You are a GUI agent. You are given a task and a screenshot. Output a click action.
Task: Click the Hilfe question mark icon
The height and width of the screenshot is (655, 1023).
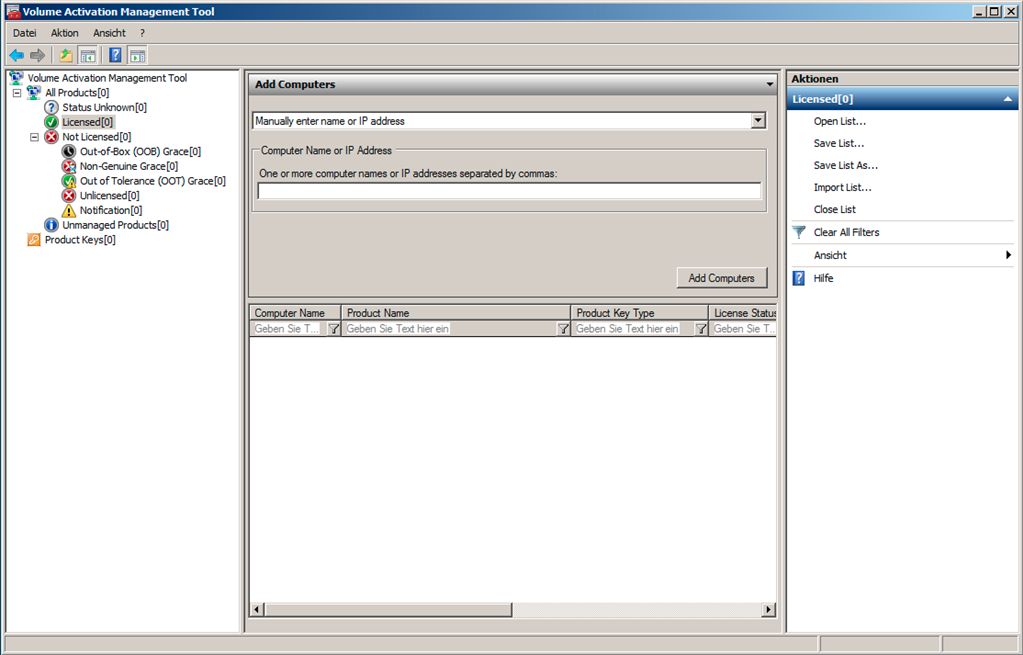tap(799, 279)
